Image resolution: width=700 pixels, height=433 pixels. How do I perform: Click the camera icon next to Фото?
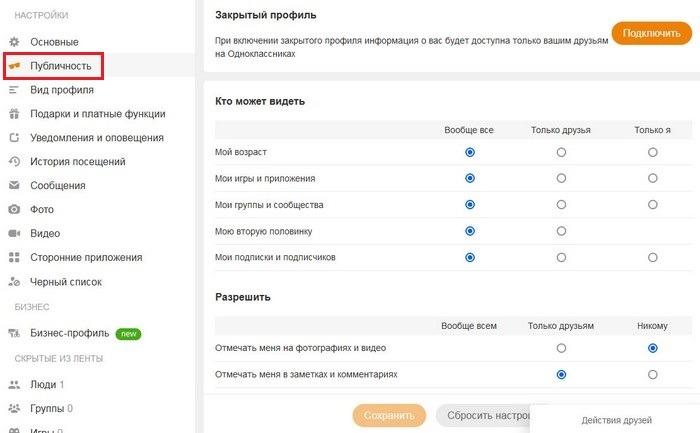[x=14, y=209]
